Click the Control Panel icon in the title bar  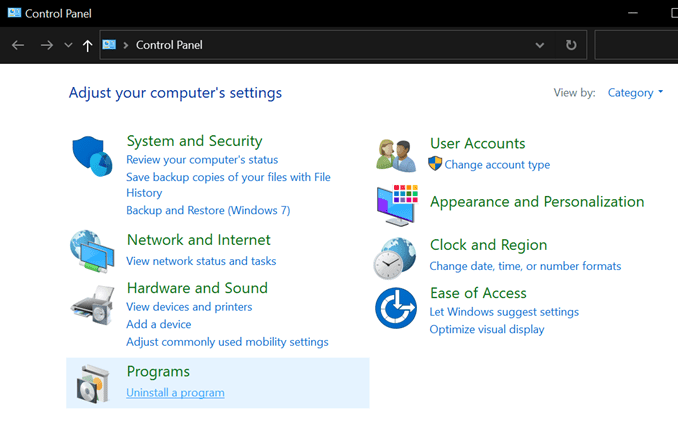pyautogui.click(x=14, y=13)
